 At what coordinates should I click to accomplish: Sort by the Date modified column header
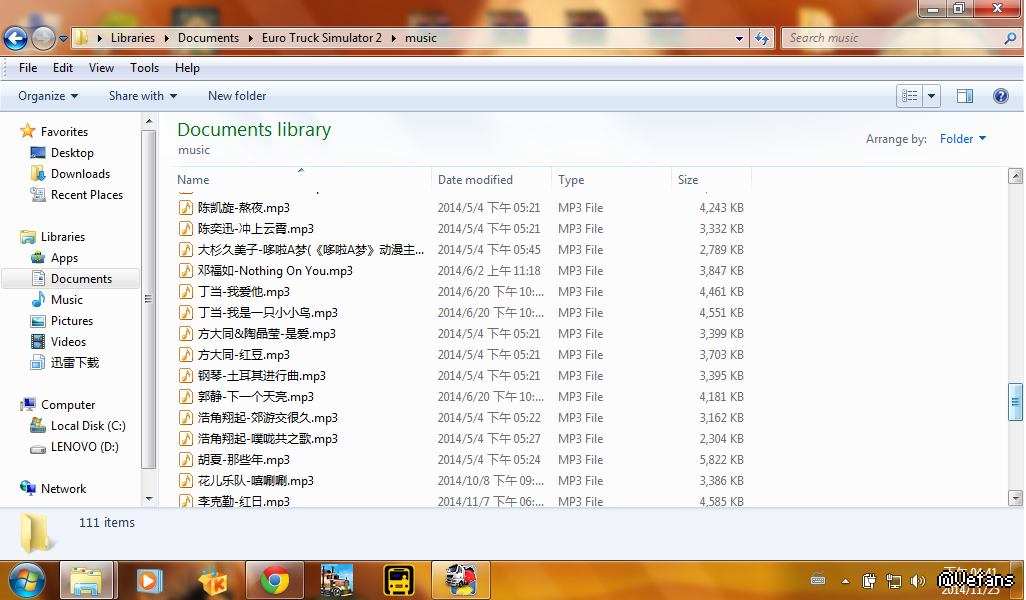pos(491,180)
